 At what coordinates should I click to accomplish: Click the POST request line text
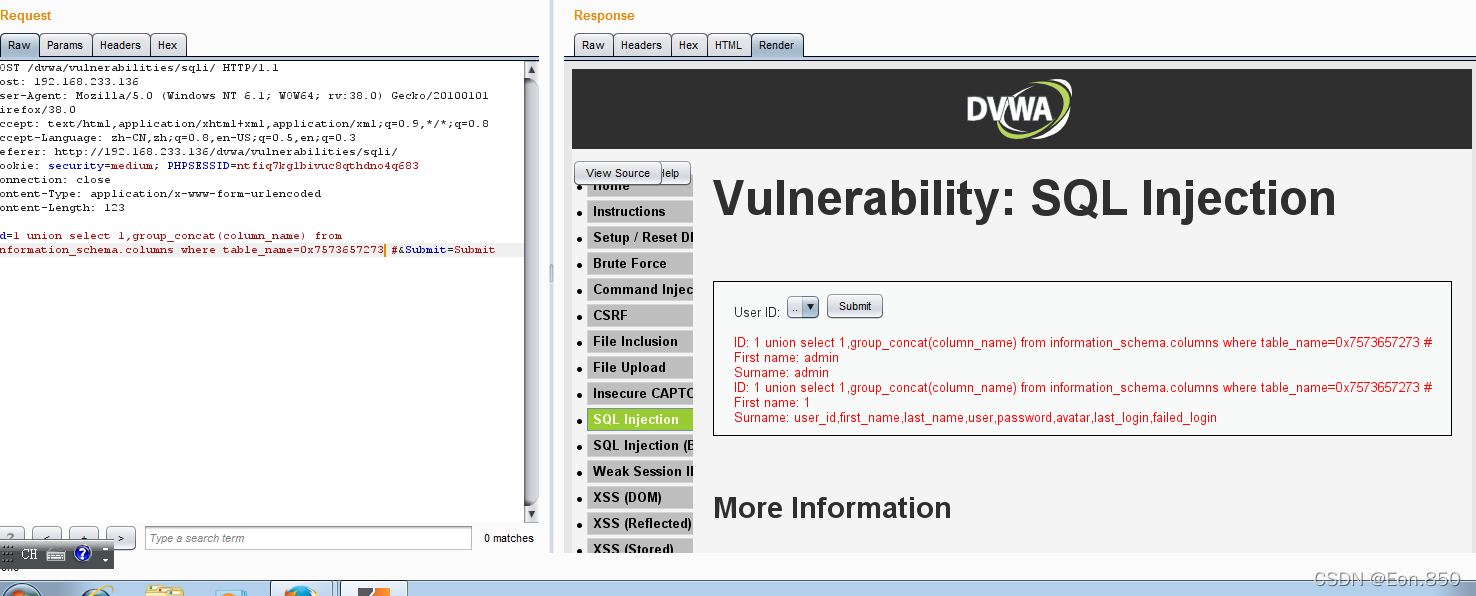coord(139,68)
